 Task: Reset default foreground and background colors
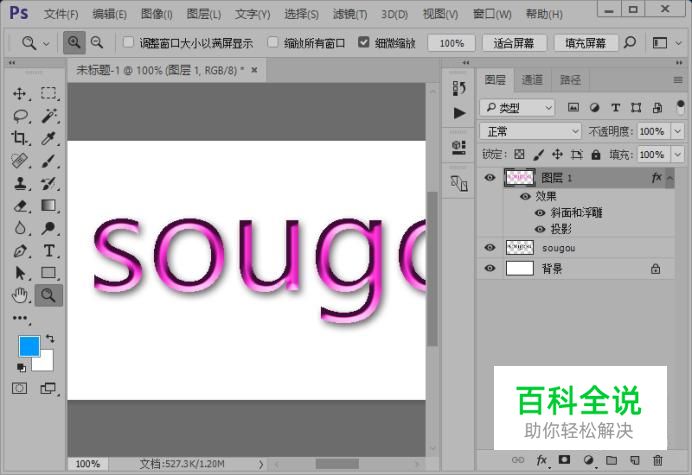[21, 367]
